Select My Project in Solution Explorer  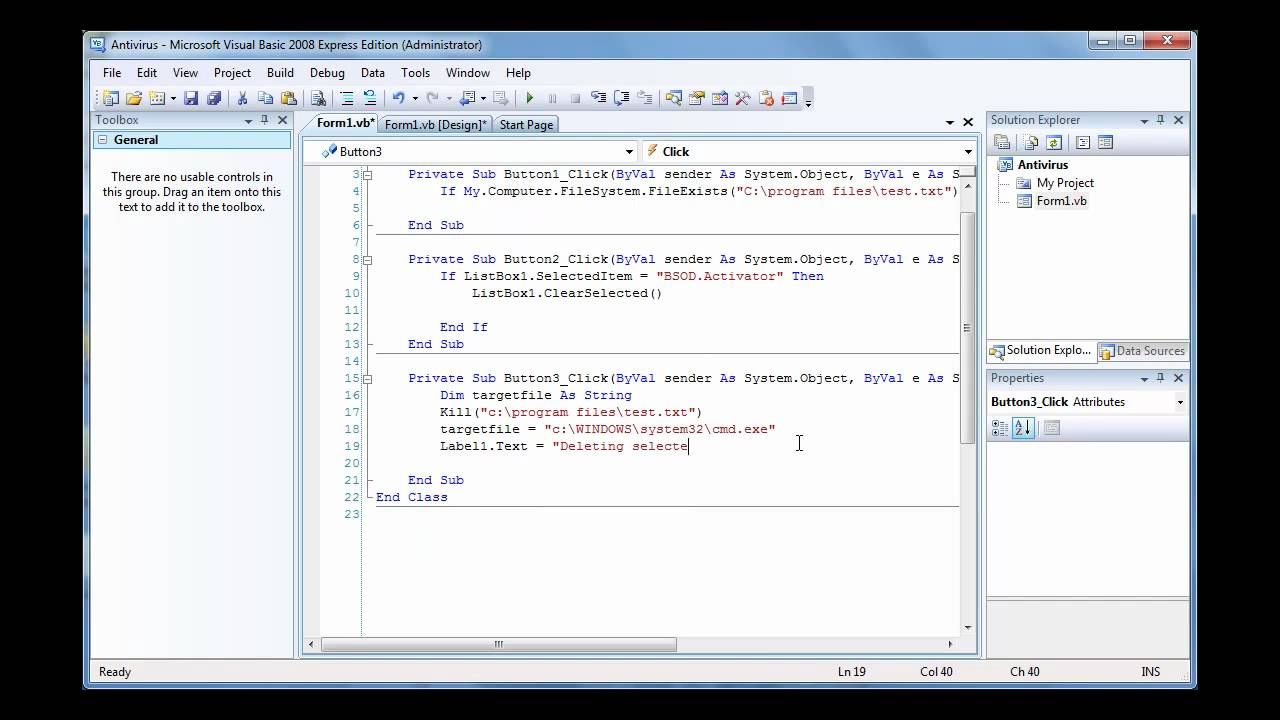pyautogui.click(x=1065, y=183)
